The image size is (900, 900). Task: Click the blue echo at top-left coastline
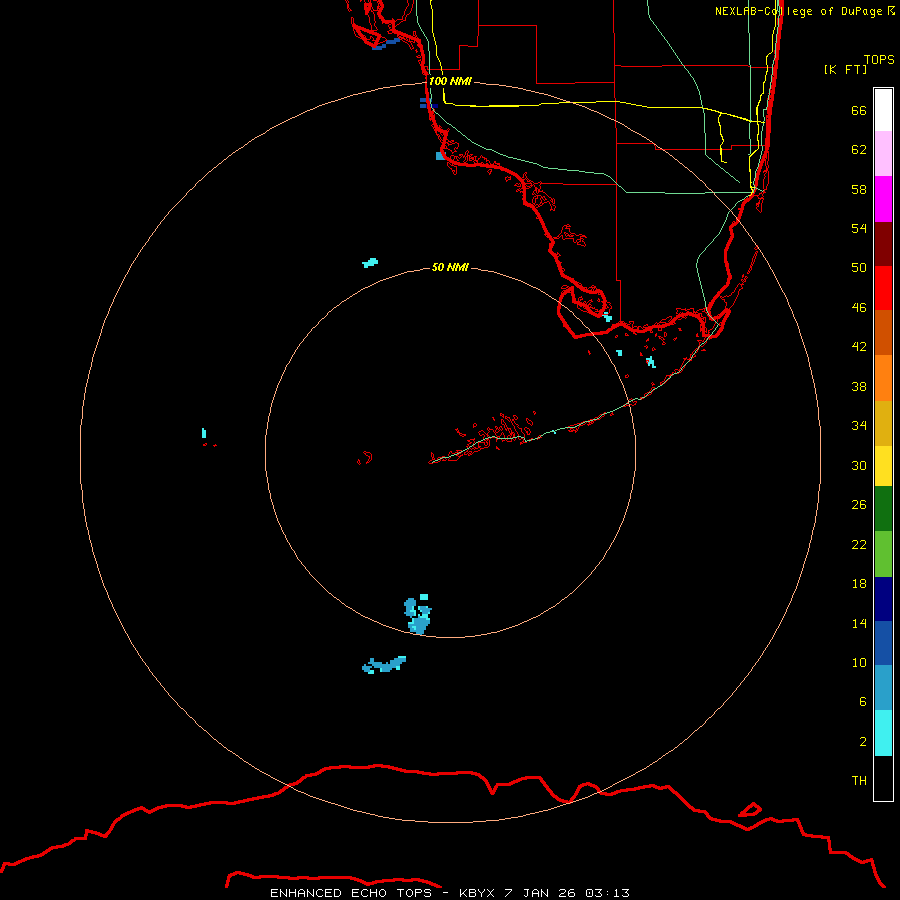[x=386, y=44]
